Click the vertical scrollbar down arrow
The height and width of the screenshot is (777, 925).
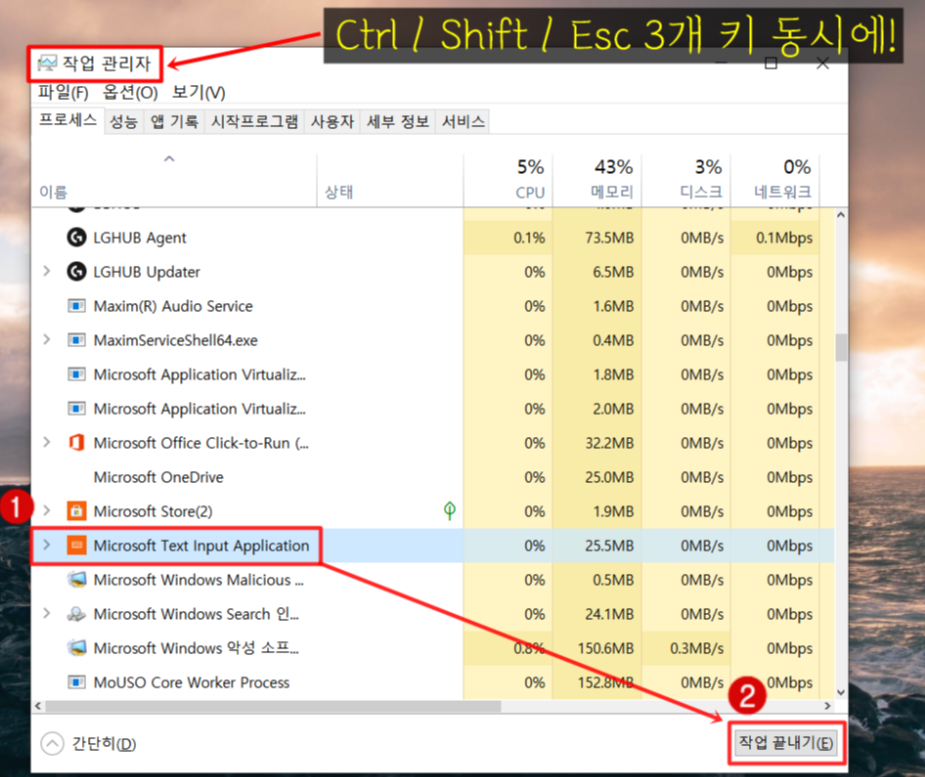pyautogui.click(x=841, y=693)
